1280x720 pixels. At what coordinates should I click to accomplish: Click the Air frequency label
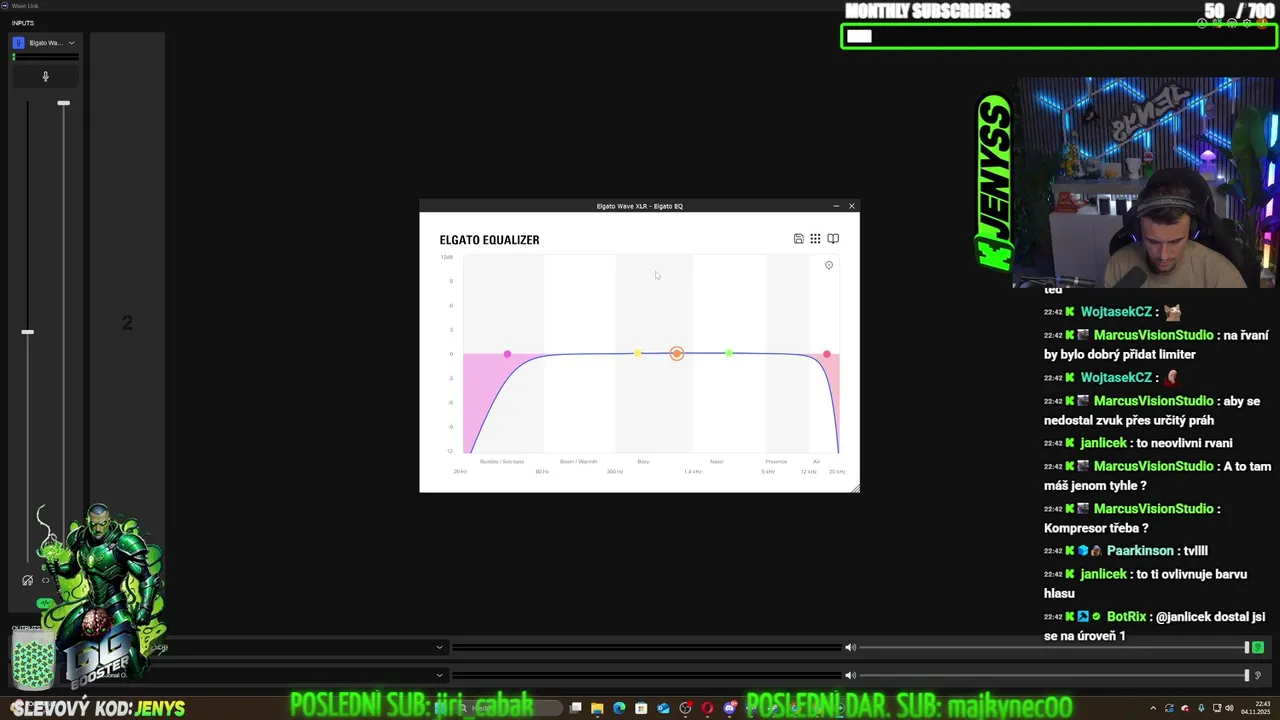[816, 462]
